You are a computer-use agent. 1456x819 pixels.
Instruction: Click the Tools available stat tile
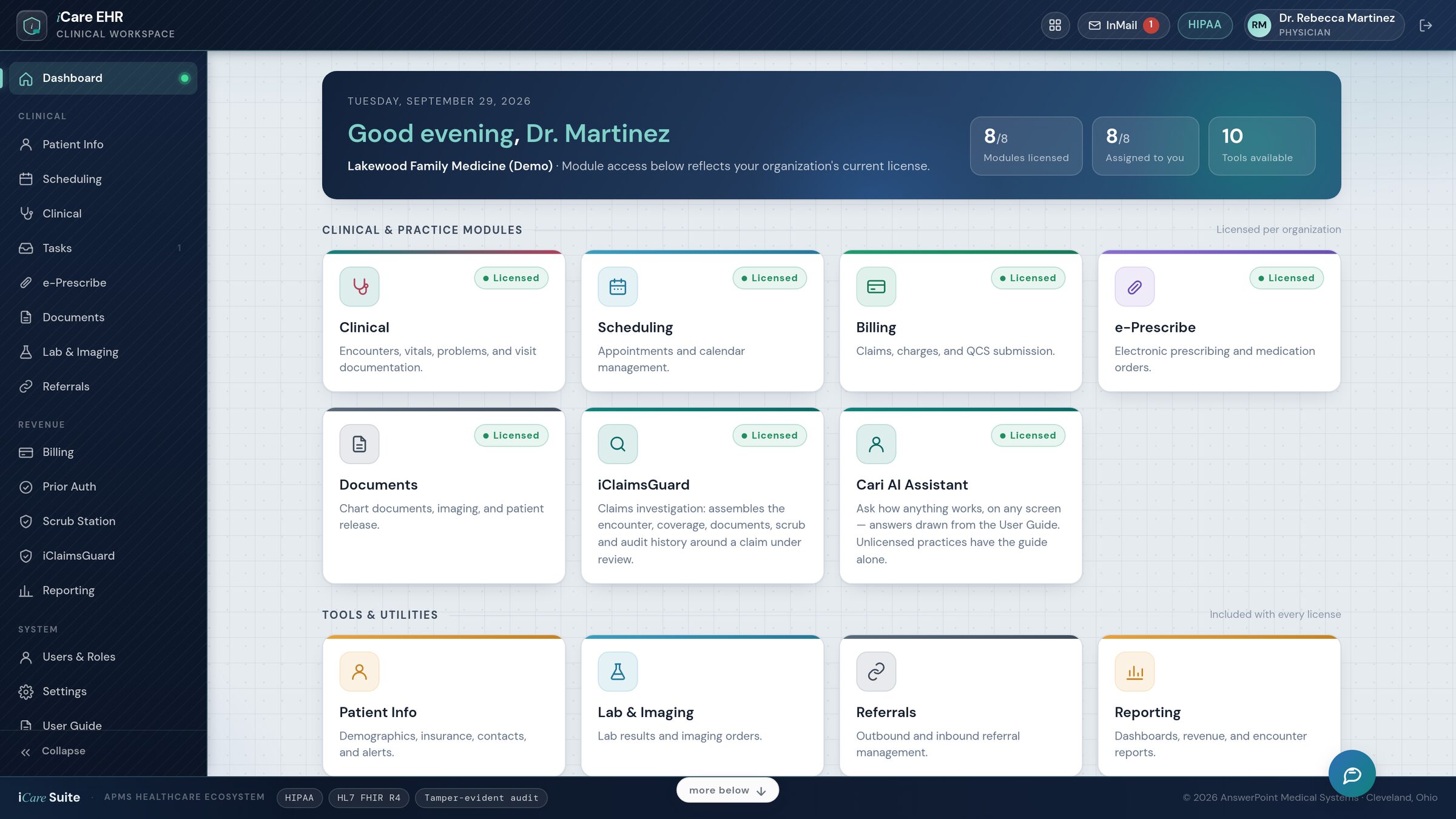click(1262, 146)
